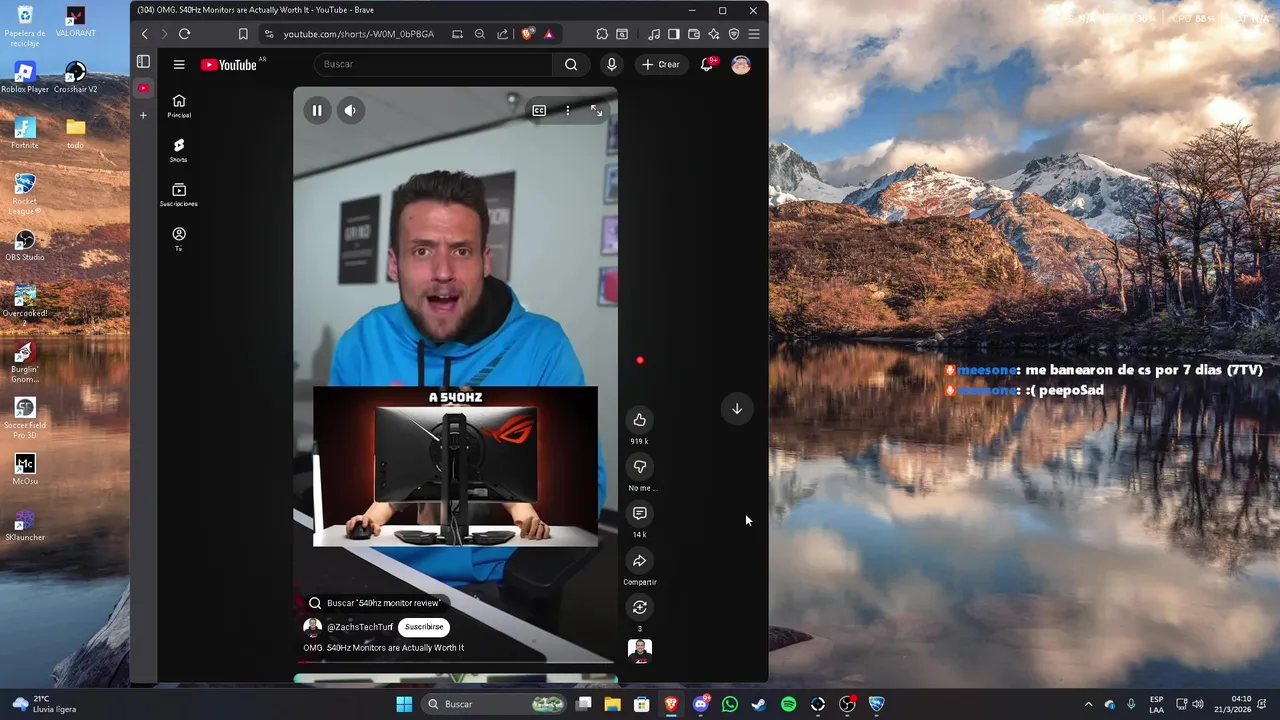Open @ZachsTechTurf channel link
The width and height of the screenshot is (1280, 720).
click(360, 627)
